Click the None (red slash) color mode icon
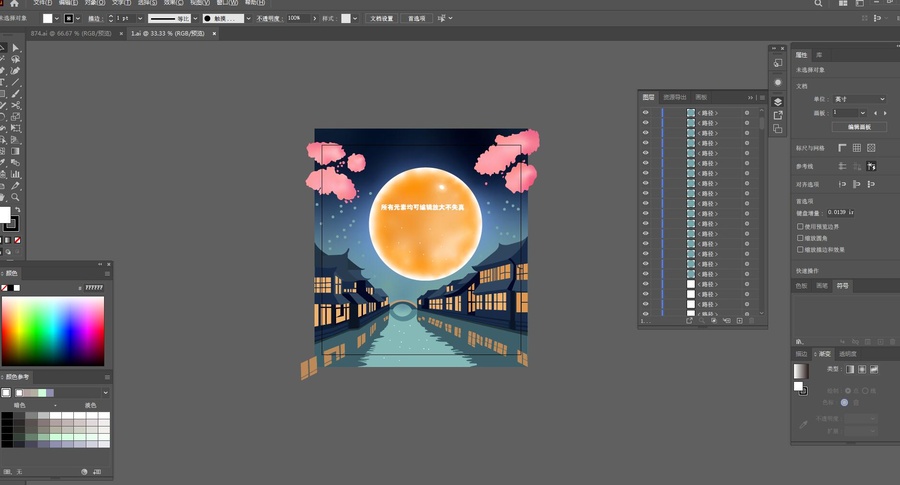This screenshot has height=485, width=900. [x=17, y=240]
